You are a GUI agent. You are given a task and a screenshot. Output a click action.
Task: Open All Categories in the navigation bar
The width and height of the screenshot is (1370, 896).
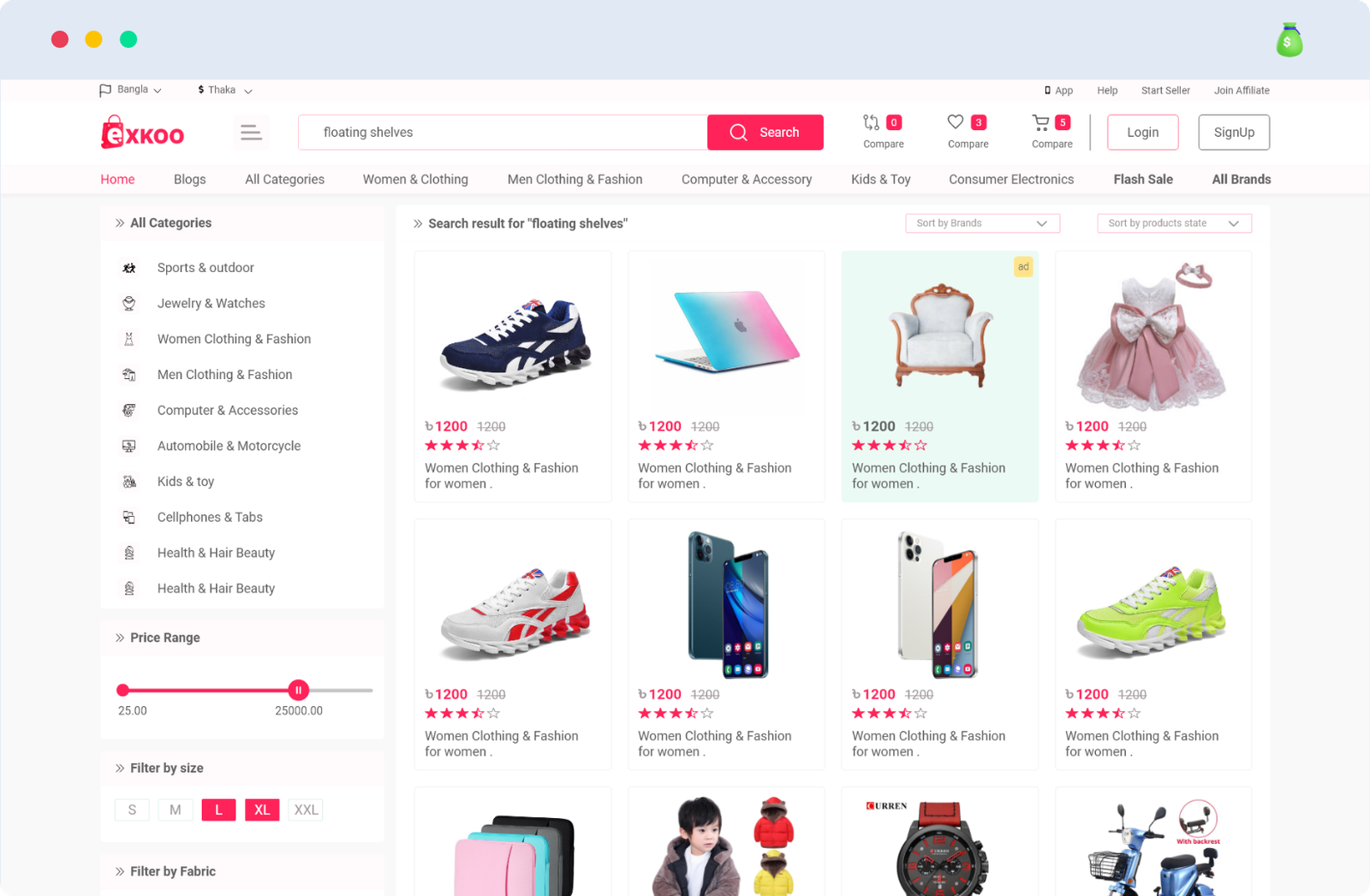[285, 179]
